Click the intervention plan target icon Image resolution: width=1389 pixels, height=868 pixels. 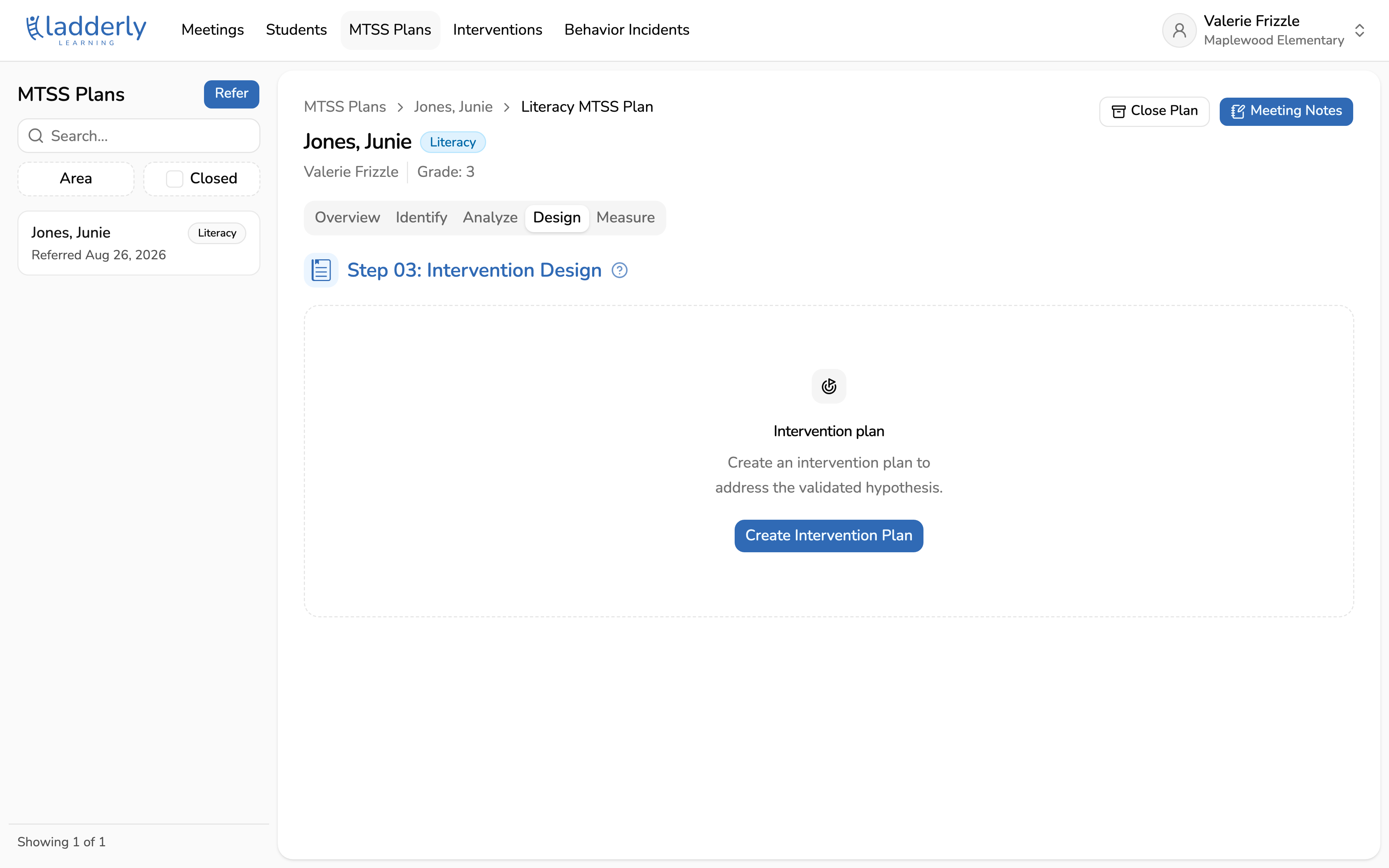(828, 386)
